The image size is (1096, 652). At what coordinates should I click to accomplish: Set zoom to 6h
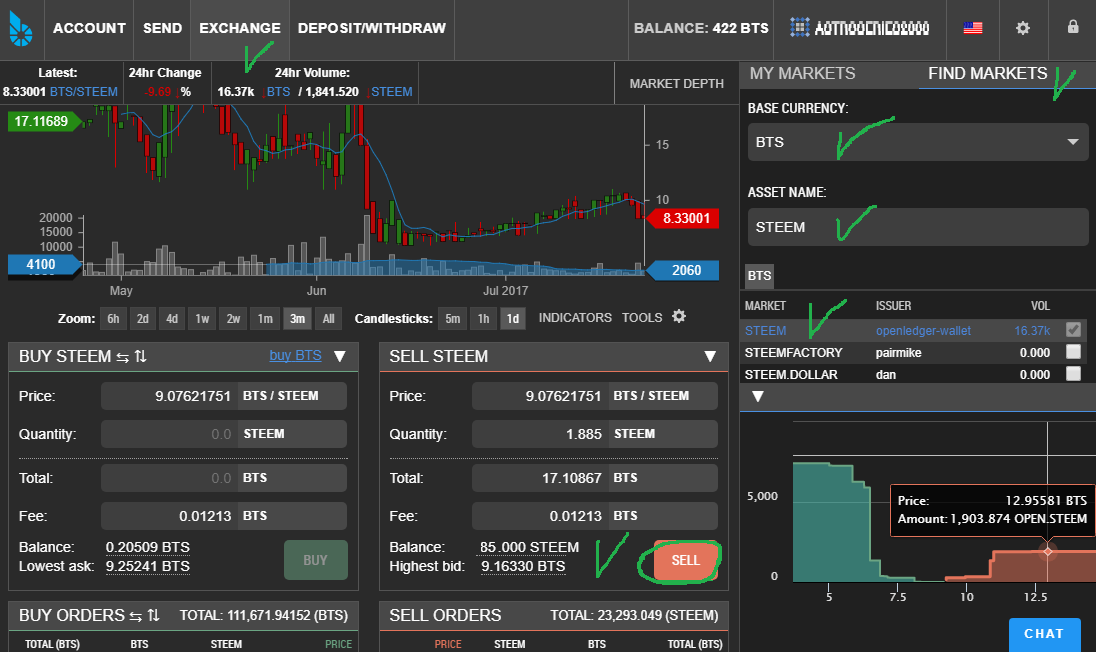pos(113,319)
